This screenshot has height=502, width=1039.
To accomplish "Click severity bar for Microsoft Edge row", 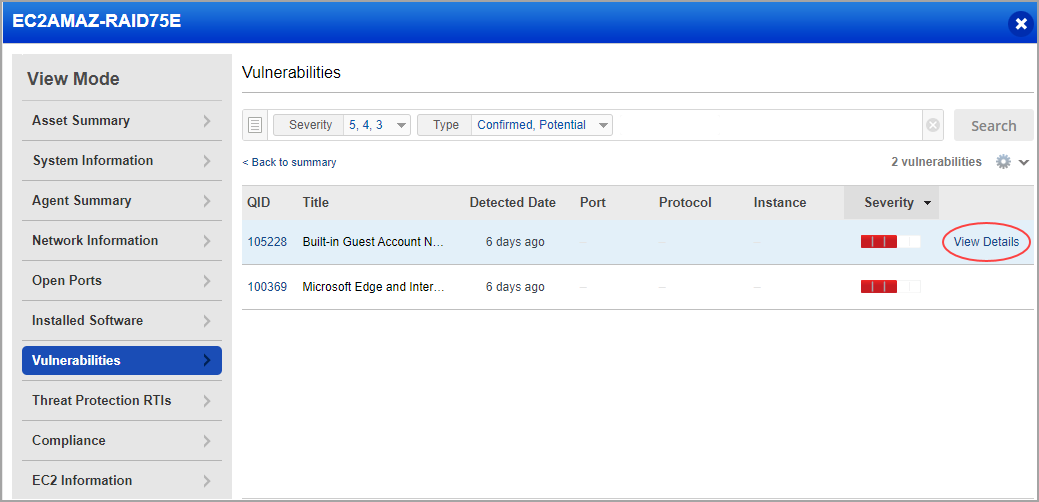I will [x=891, y=287].
